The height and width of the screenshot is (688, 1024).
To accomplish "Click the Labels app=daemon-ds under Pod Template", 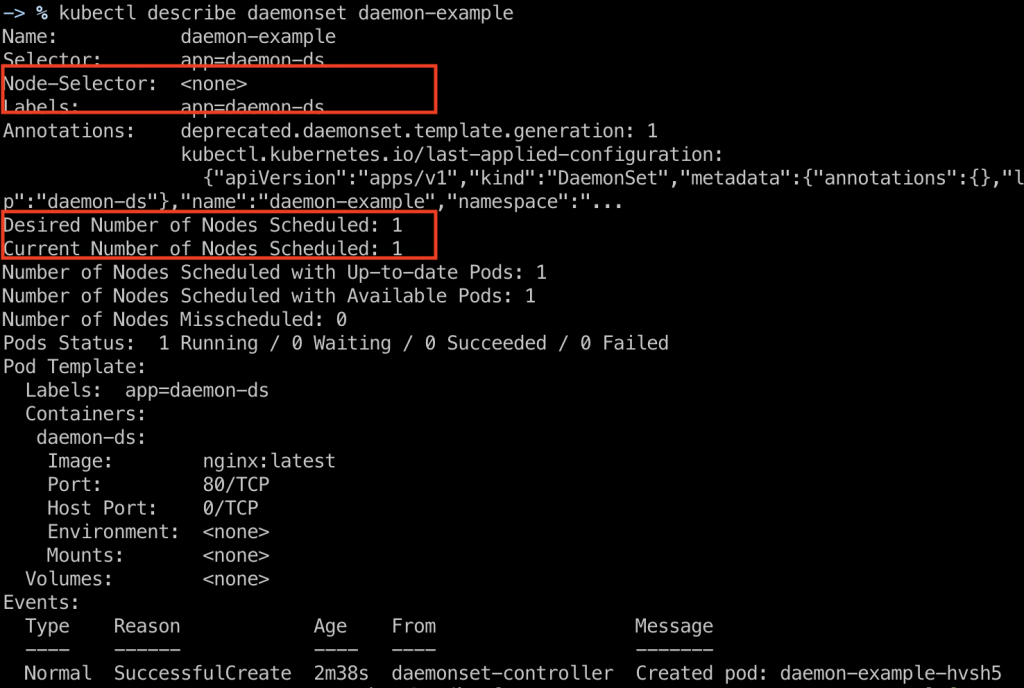I will [x=197, y=390].
